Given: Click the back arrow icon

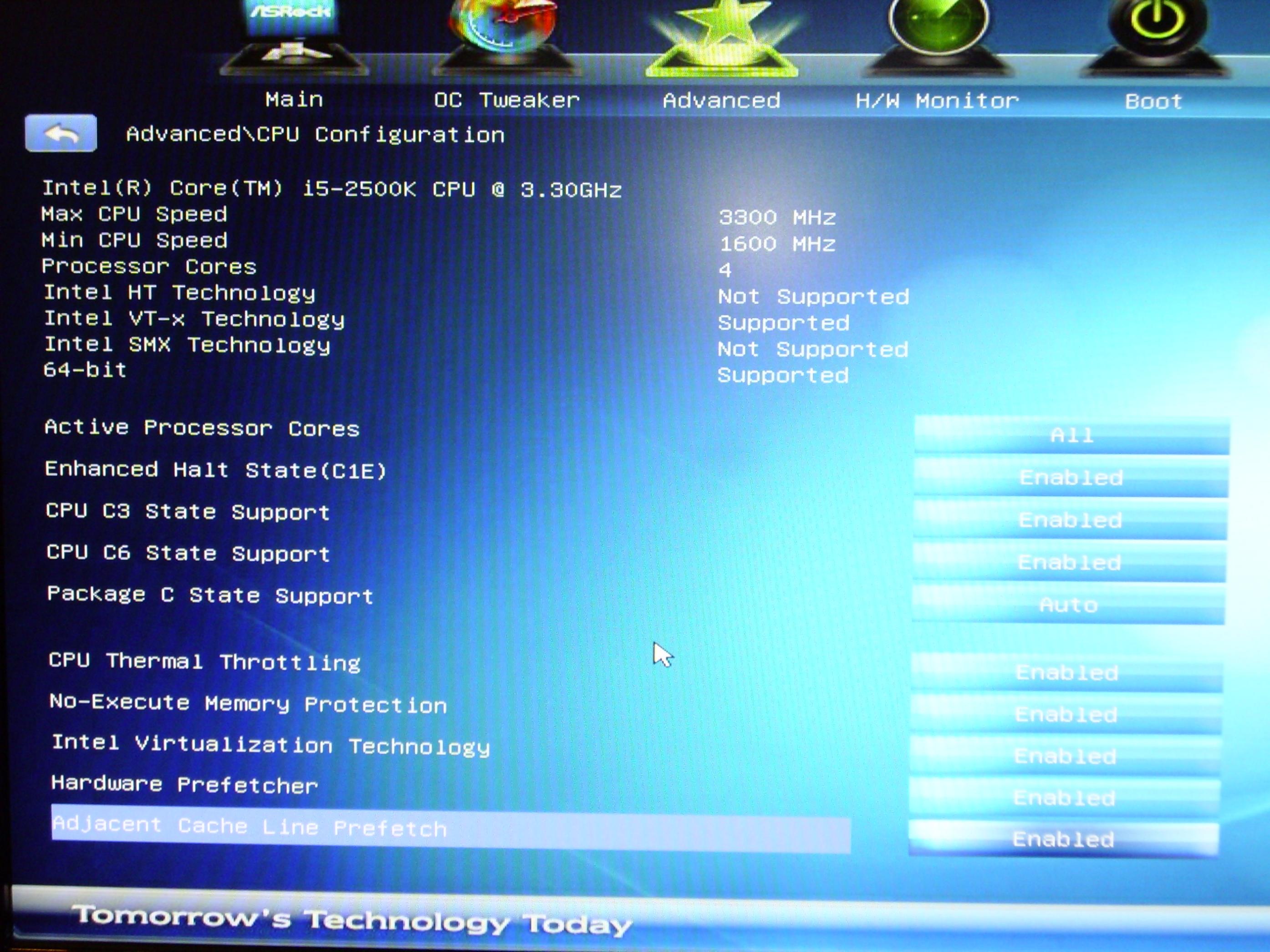Looking at the screenshot, I should (x=61, y=134).
